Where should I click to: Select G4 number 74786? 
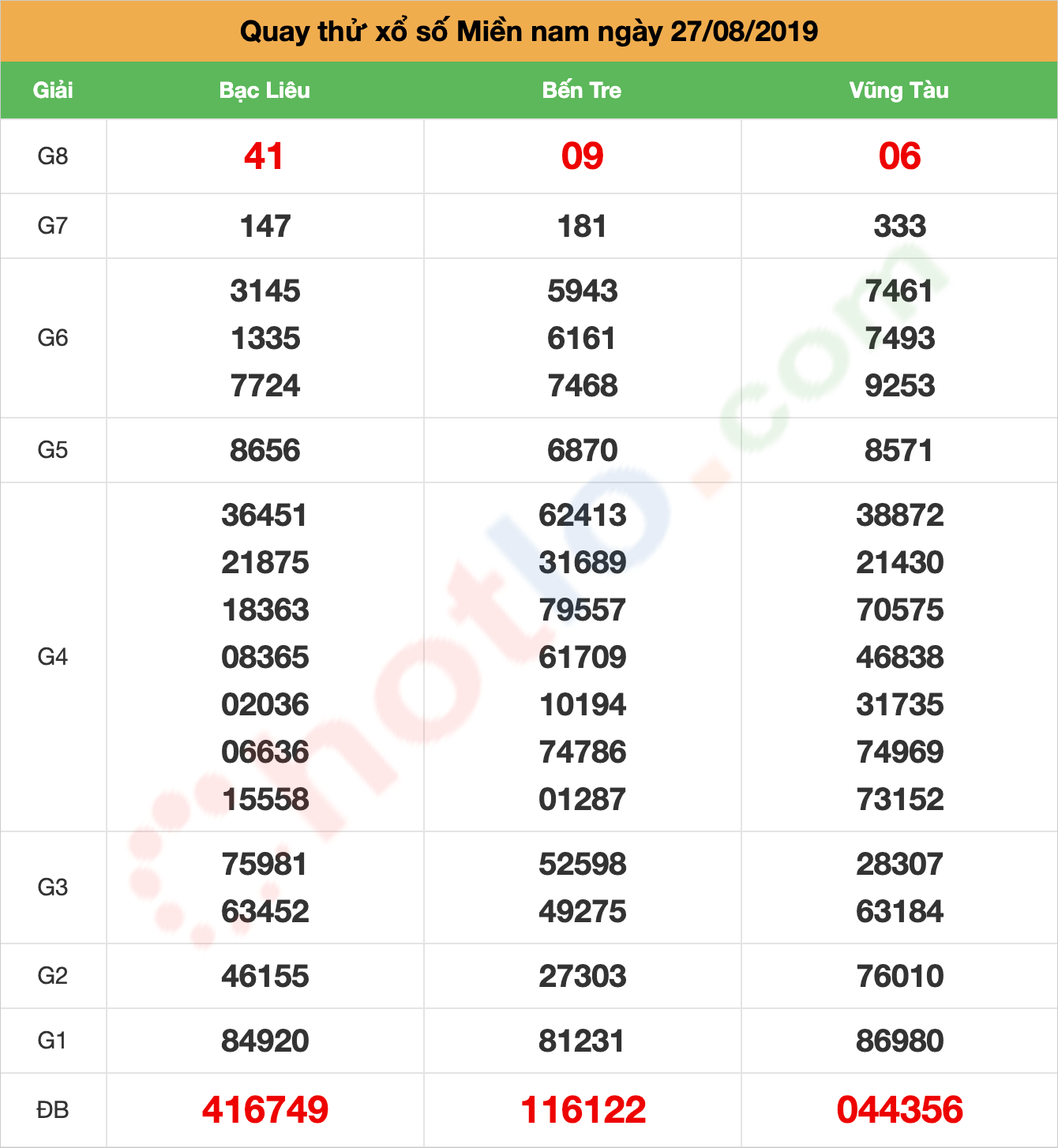[583, 752]
